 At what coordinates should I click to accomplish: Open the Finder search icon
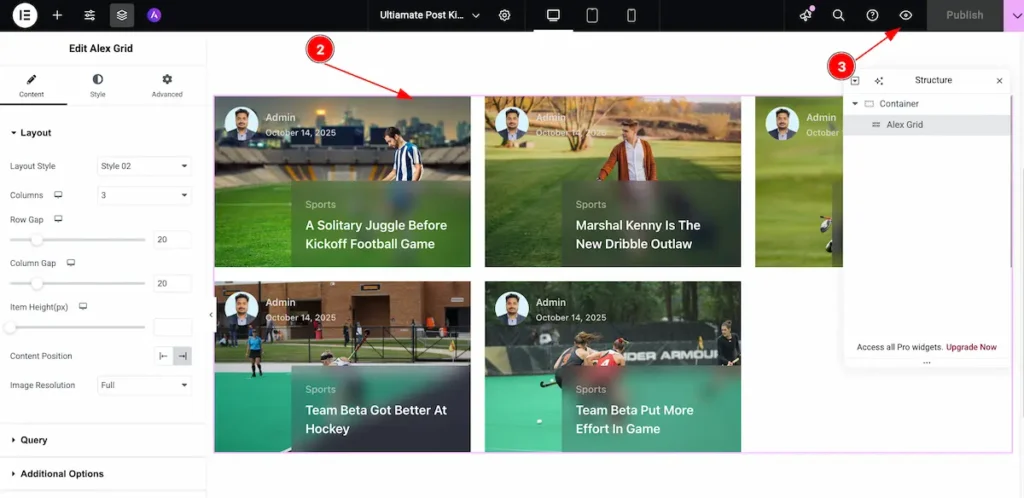(839, 16)
